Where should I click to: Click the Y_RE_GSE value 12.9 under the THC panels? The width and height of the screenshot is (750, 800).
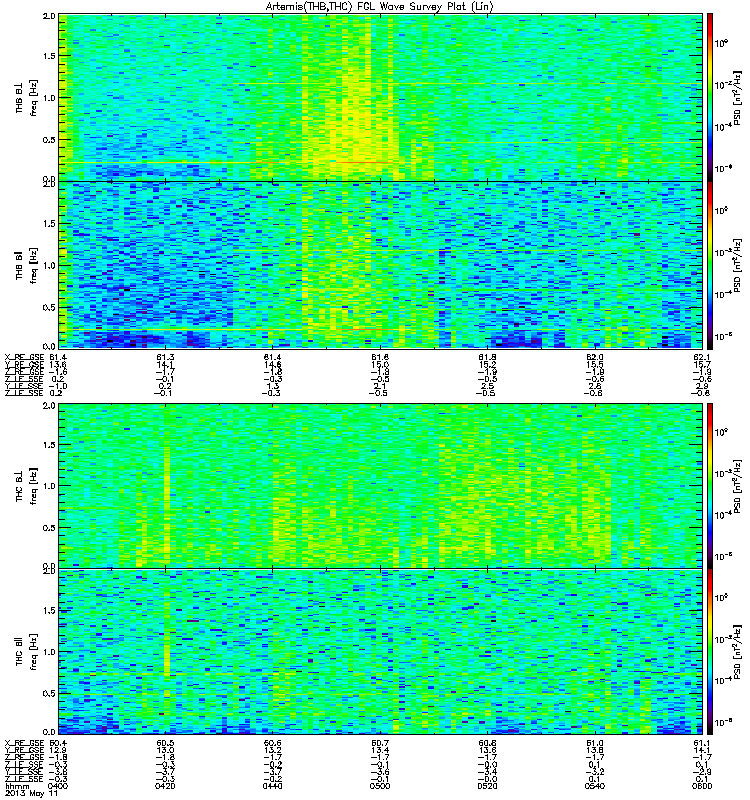coord(58,750)
